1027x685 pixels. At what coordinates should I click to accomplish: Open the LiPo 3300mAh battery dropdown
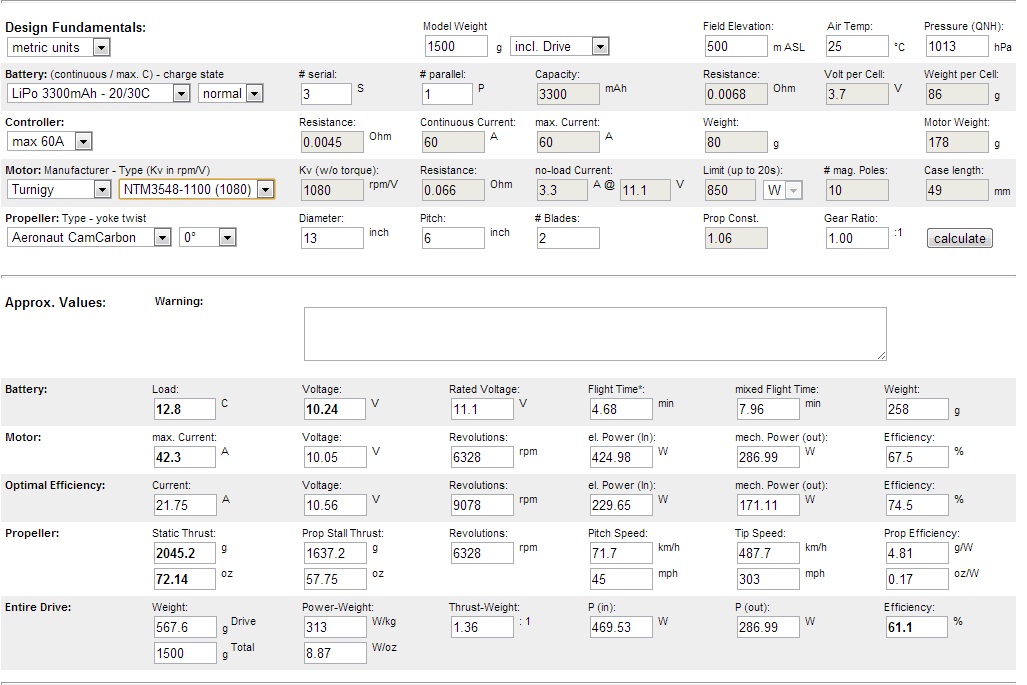[98, 93]
